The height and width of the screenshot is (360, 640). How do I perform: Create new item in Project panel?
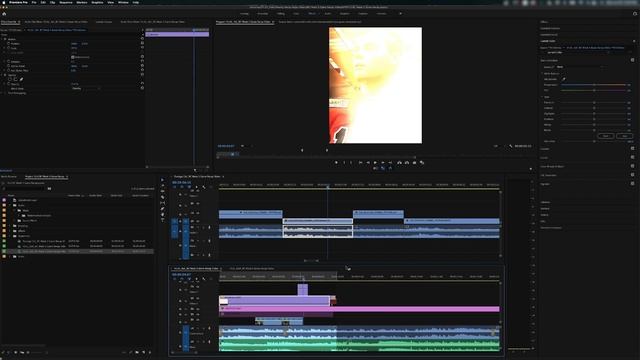pyautogui.click(x=143, y=352)
